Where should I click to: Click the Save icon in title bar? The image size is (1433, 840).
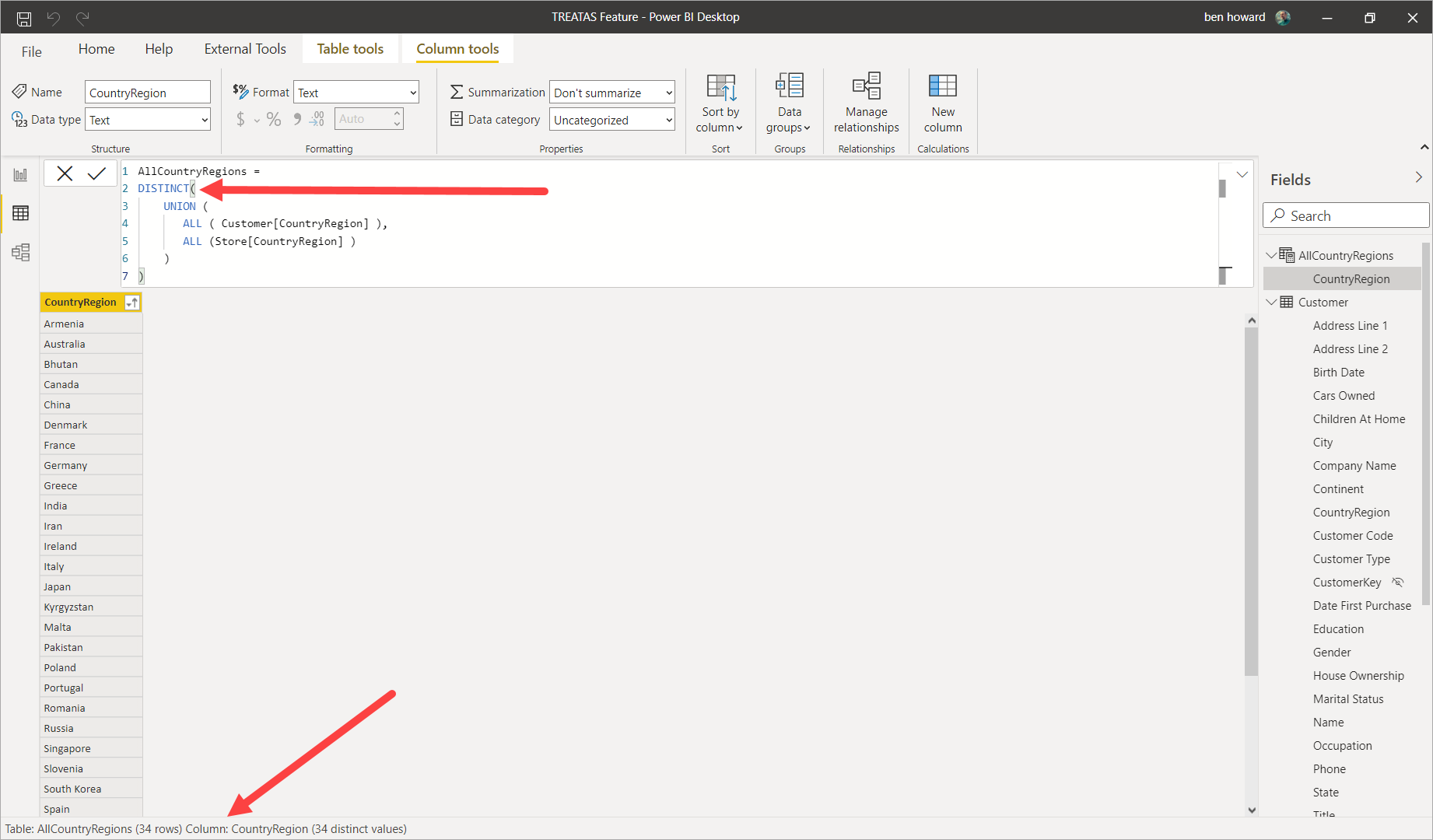click(24, 18)
